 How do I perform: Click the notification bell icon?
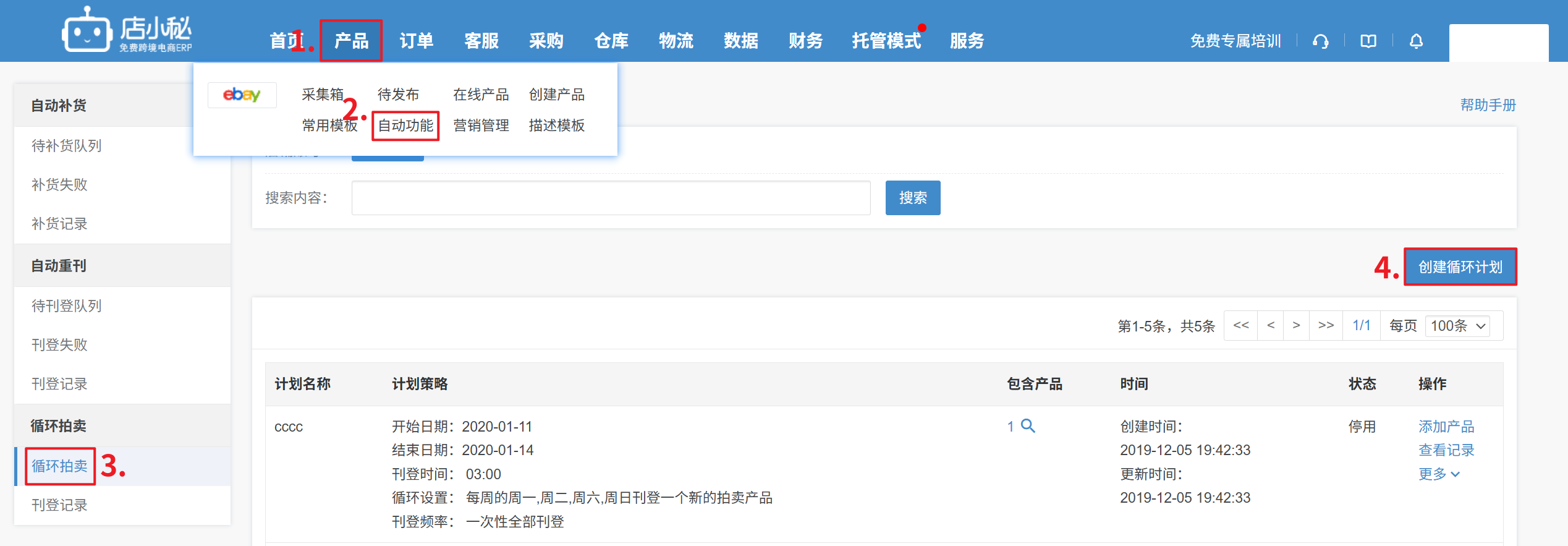click(x=1416, y=41)
